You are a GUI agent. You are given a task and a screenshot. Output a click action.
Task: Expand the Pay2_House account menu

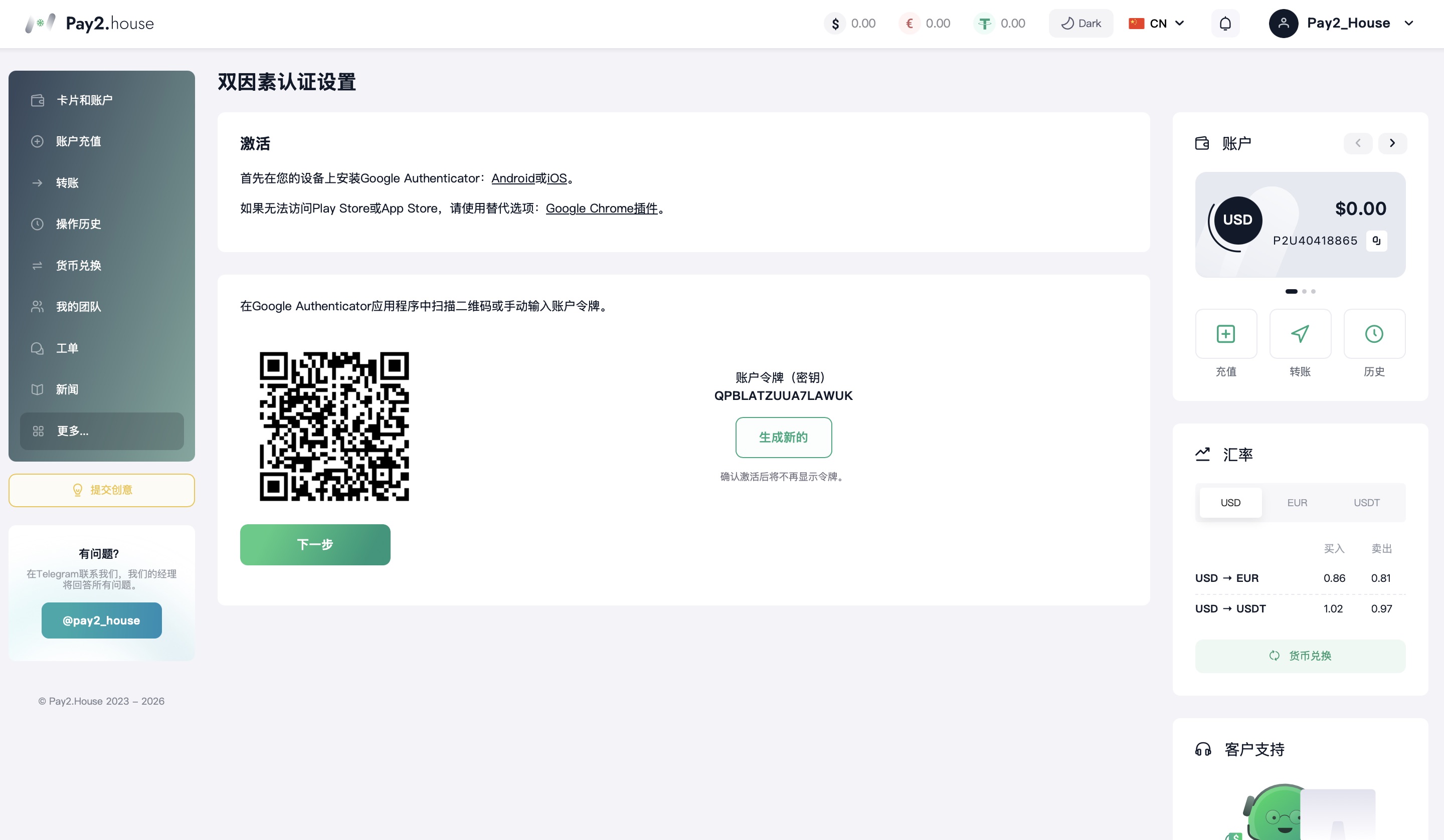(1409, 24)
